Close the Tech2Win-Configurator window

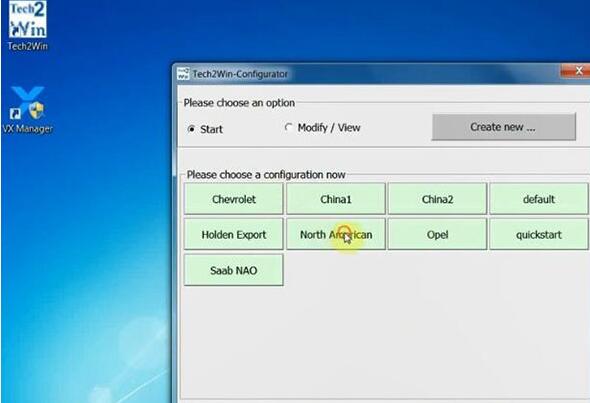pyautogui.click(x=576, y=71)
